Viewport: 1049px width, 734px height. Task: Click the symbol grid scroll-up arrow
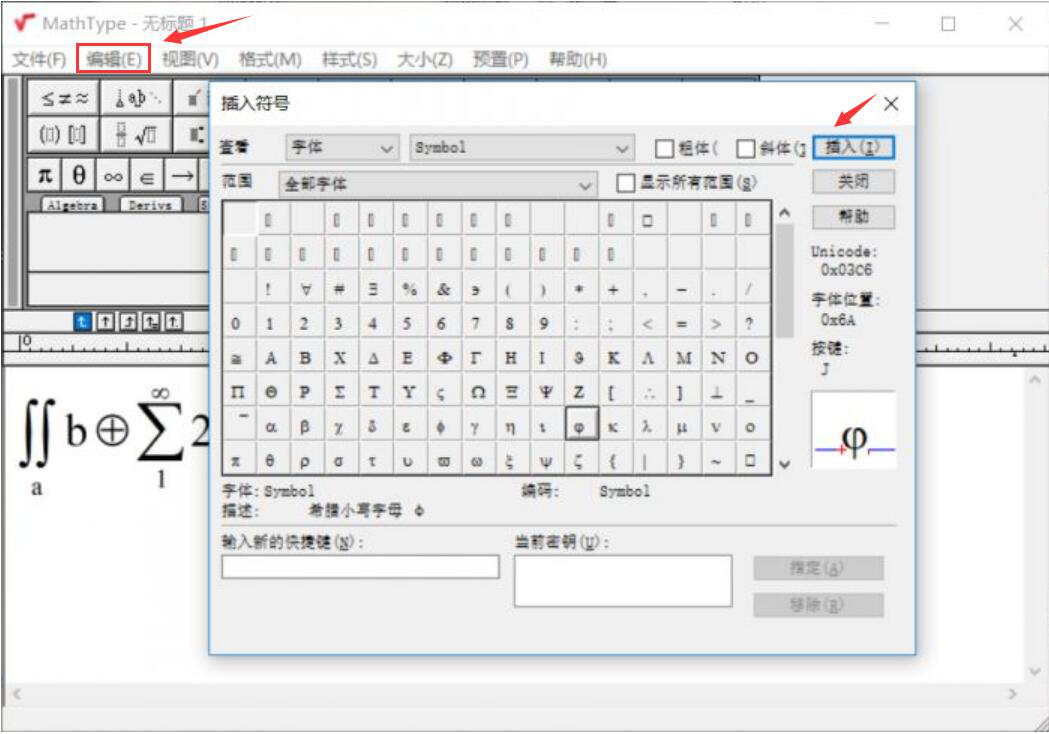point(785,213)
